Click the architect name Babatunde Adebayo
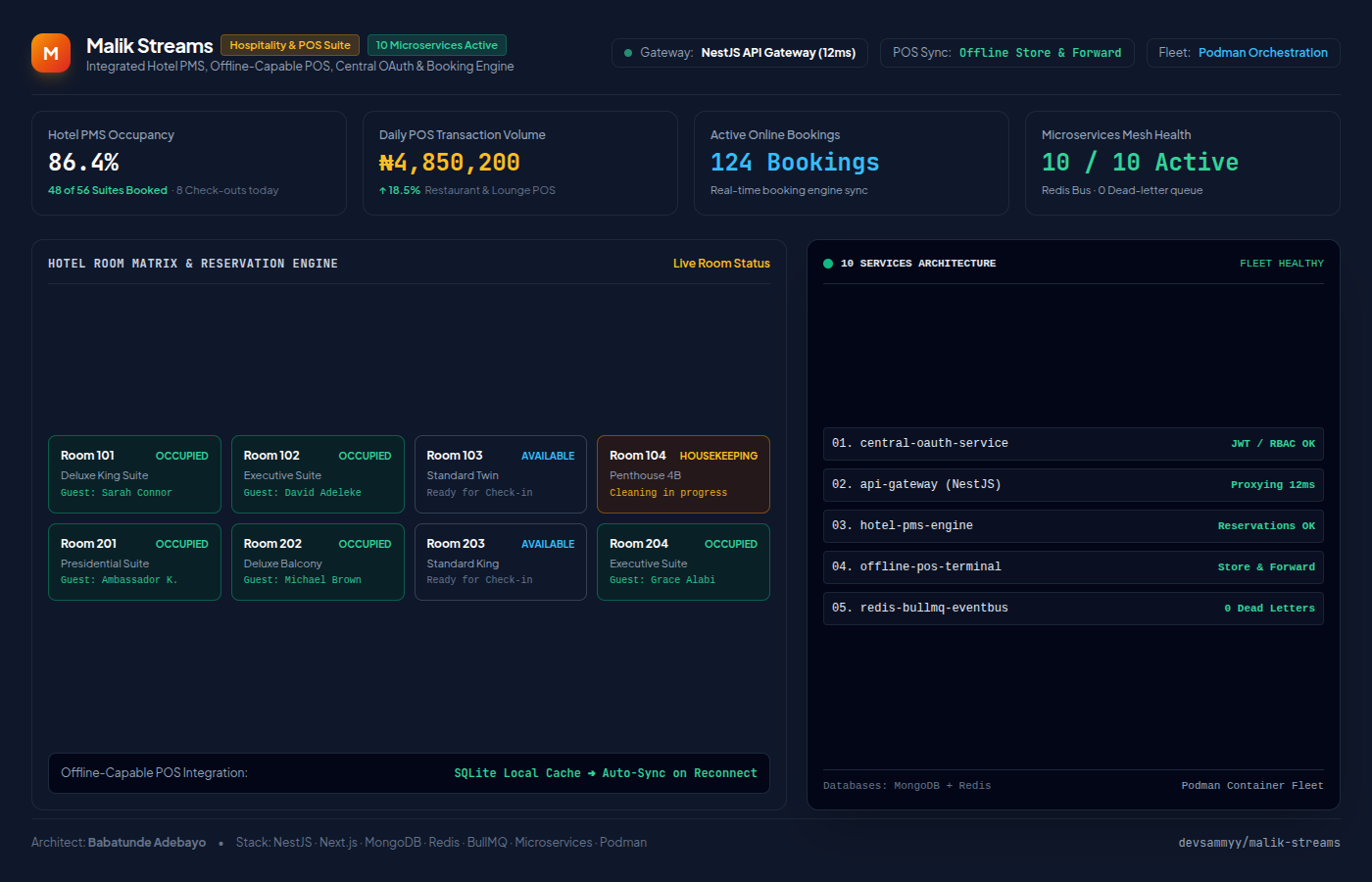 click(x=147, y=843)
